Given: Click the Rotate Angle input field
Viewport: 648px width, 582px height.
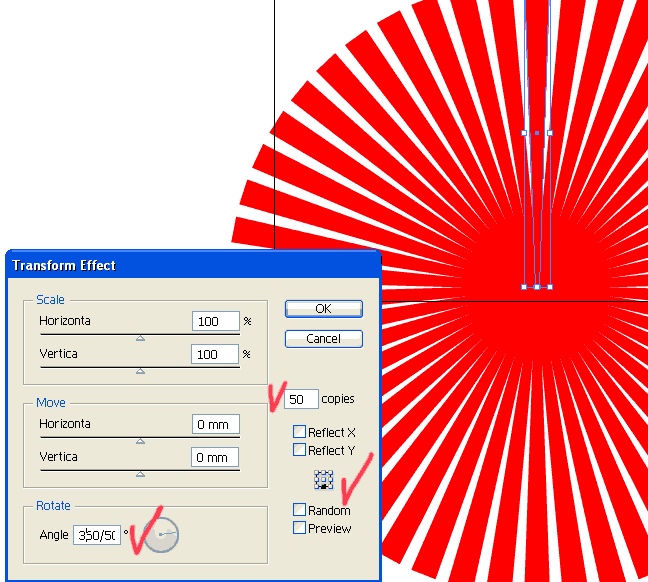Looking at the screenshot, I should tap(97, 535).
